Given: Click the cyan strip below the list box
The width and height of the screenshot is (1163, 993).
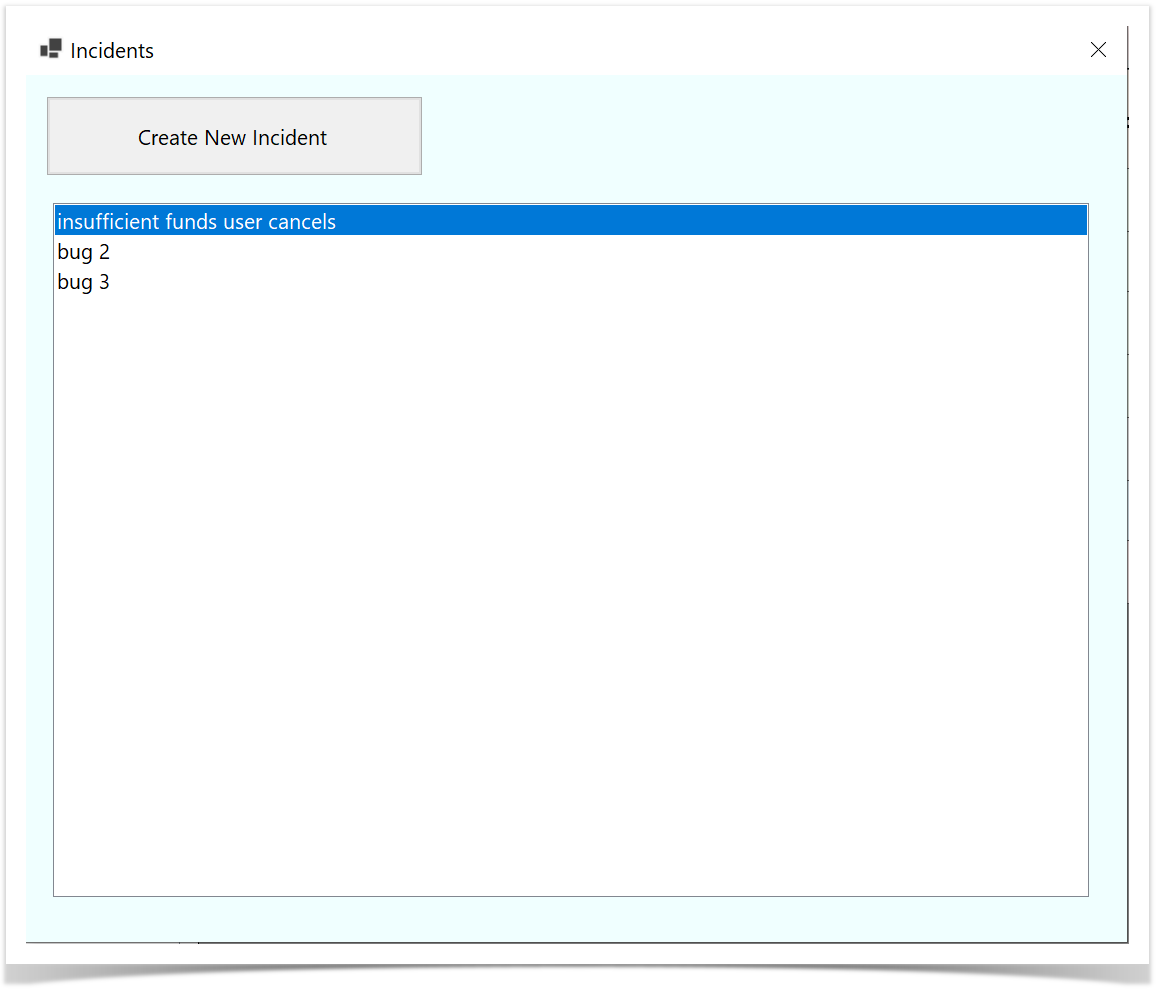Looking at the screenshot, I should (570, 918).
